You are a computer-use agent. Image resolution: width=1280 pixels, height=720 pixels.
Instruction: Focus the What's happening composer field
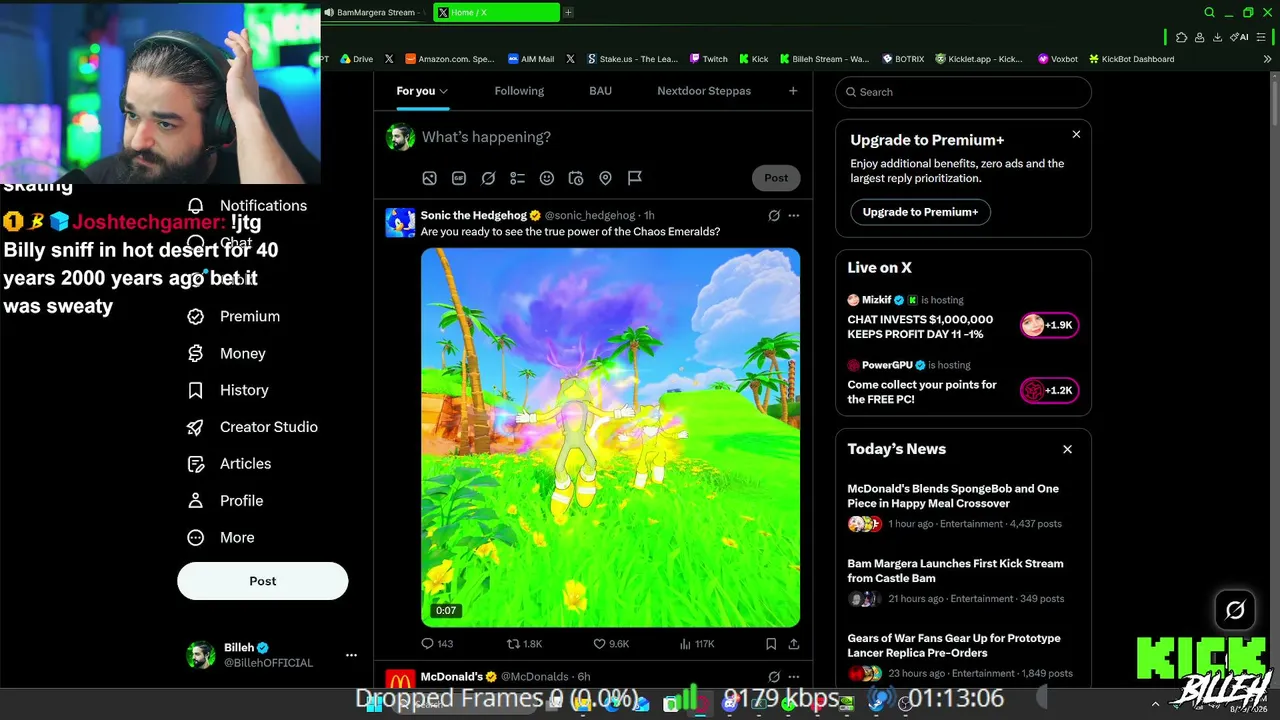click(609, 137)
